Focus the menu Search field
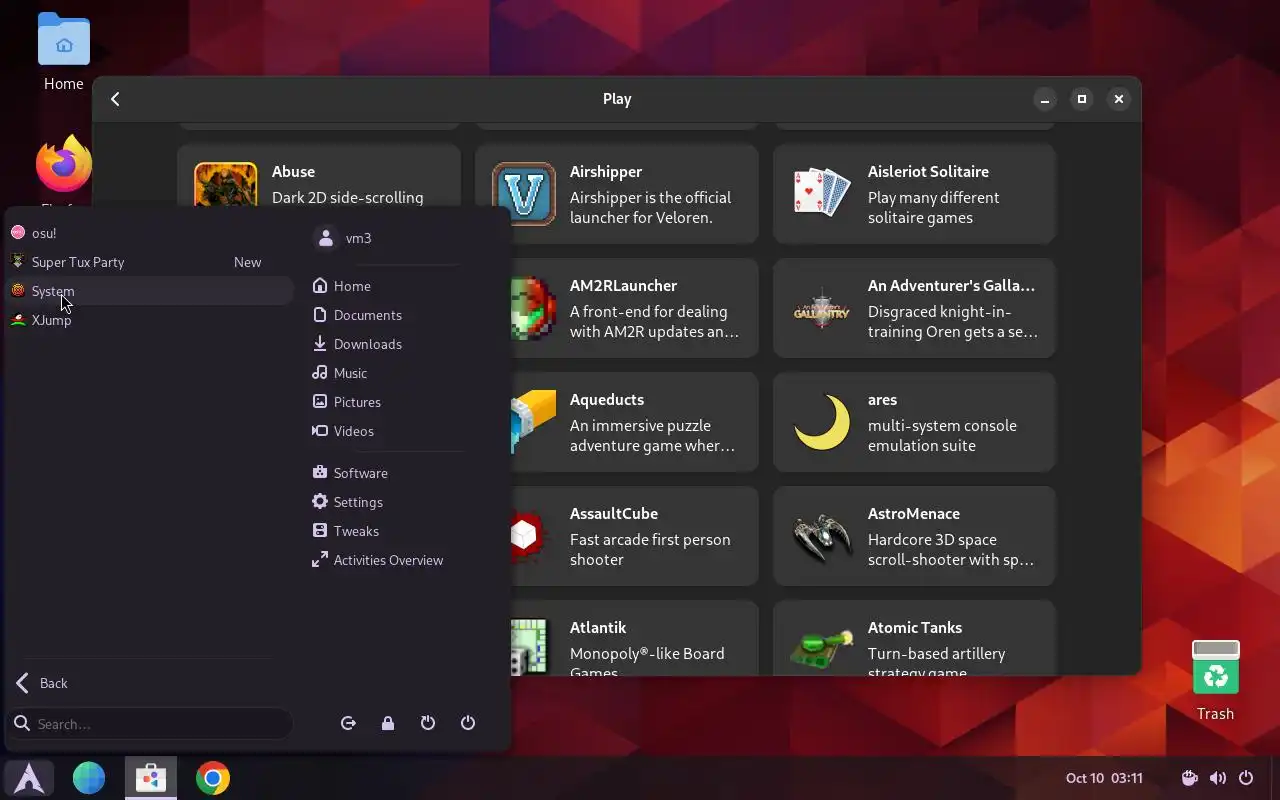Image resolution: width=1280 pixels, height=800 pixels. pos(150,724)
